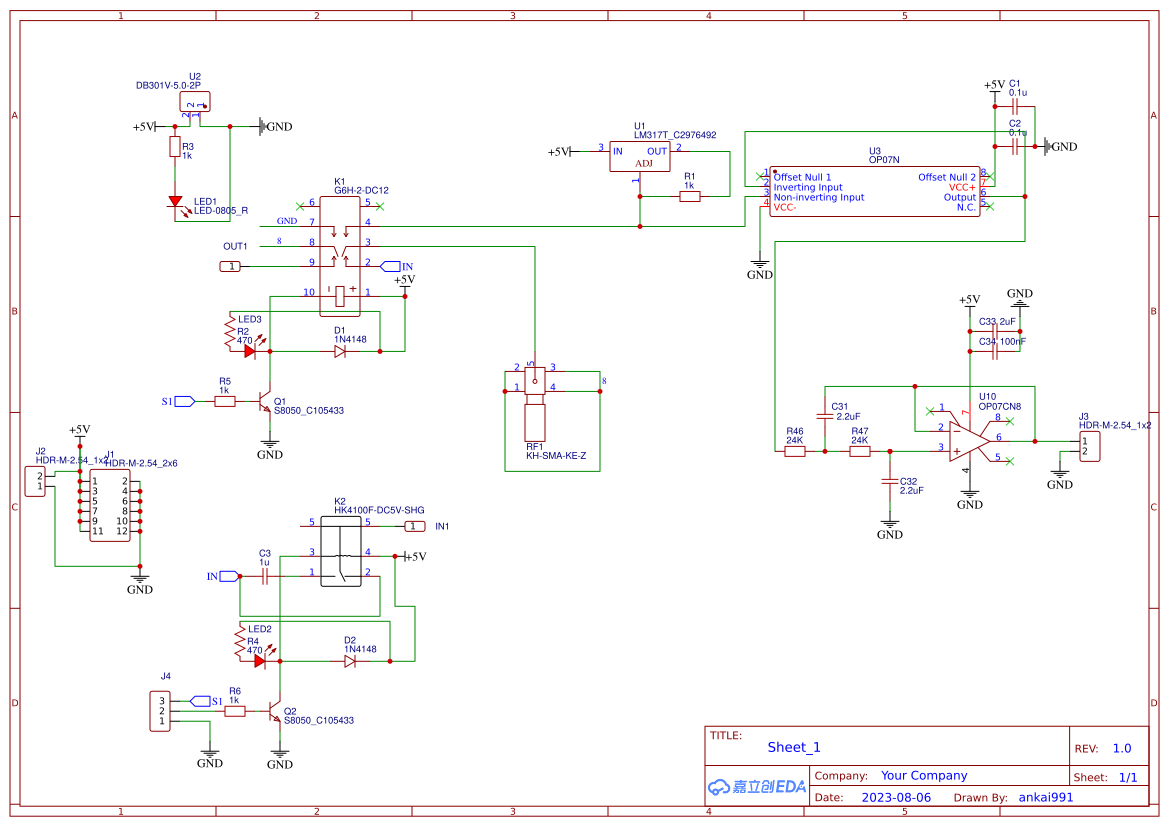Select resistor R5 1k symbol
Viewport: 1169px width, 827px height.
tap(225, 402)
